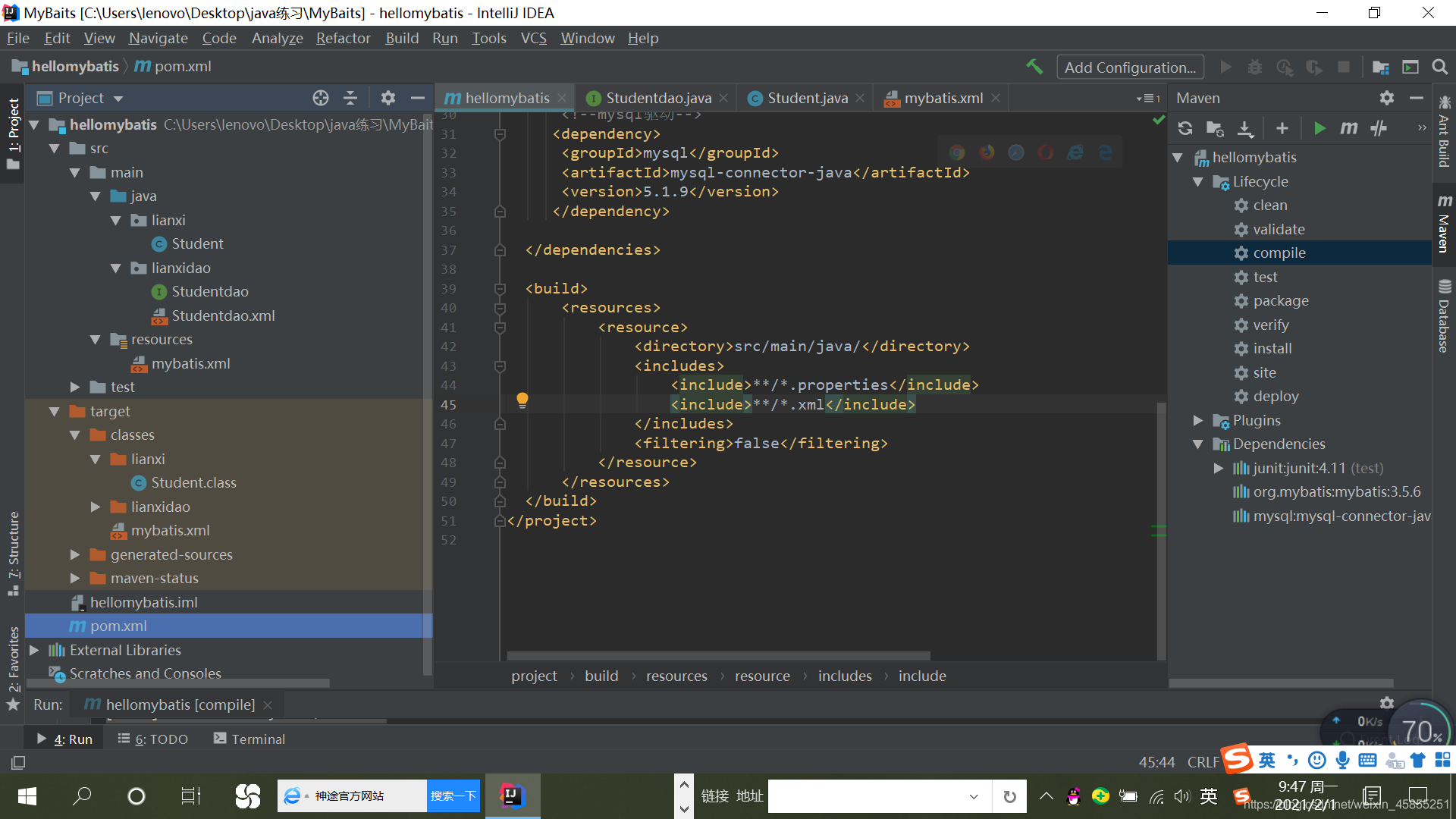
Task: Hide the Project panel with minus icon
Action: [x=417, y=98]
